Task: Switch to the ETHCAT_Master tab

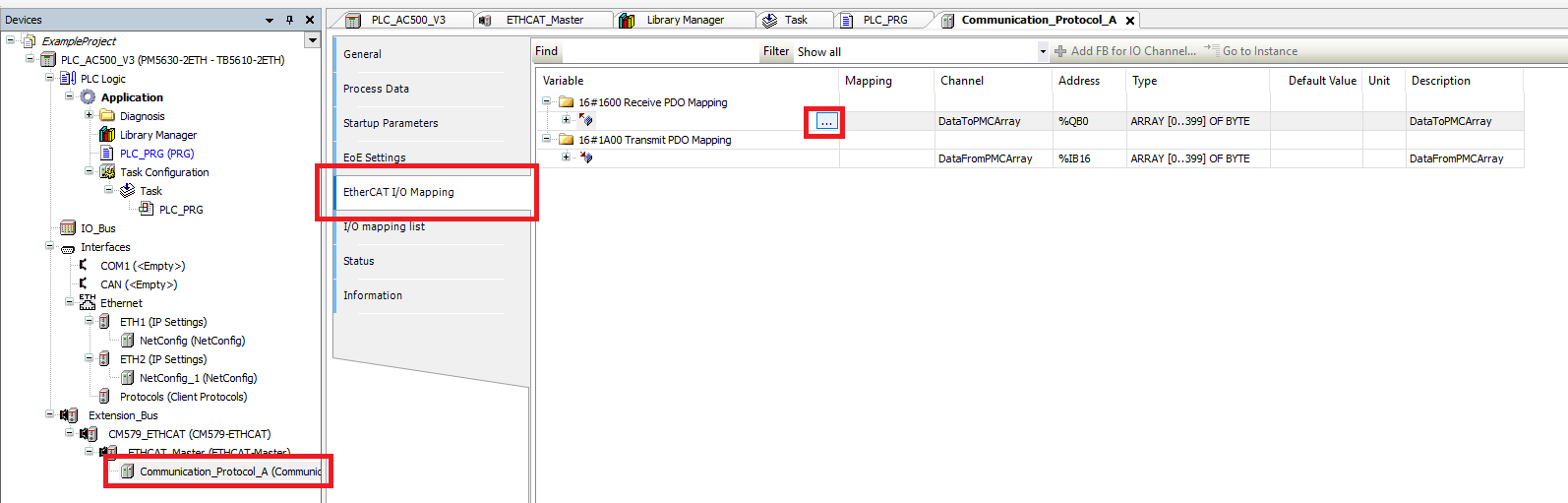Action: coord(543,20)
